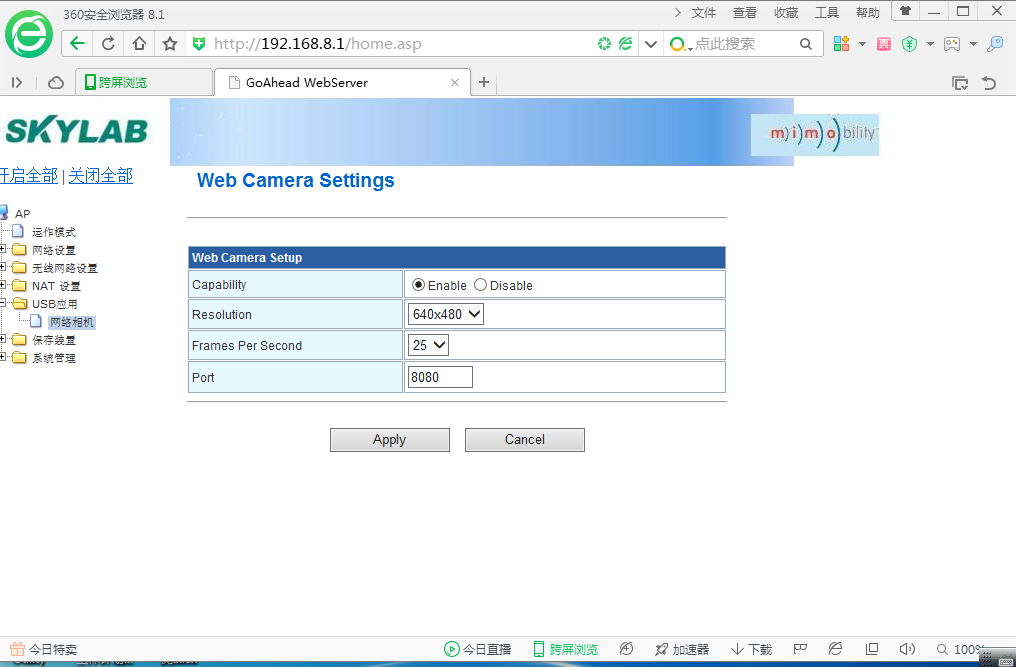Reload the page with refresh icon
The height and width of the screenshot is (667, 1016).
(108, 44)
